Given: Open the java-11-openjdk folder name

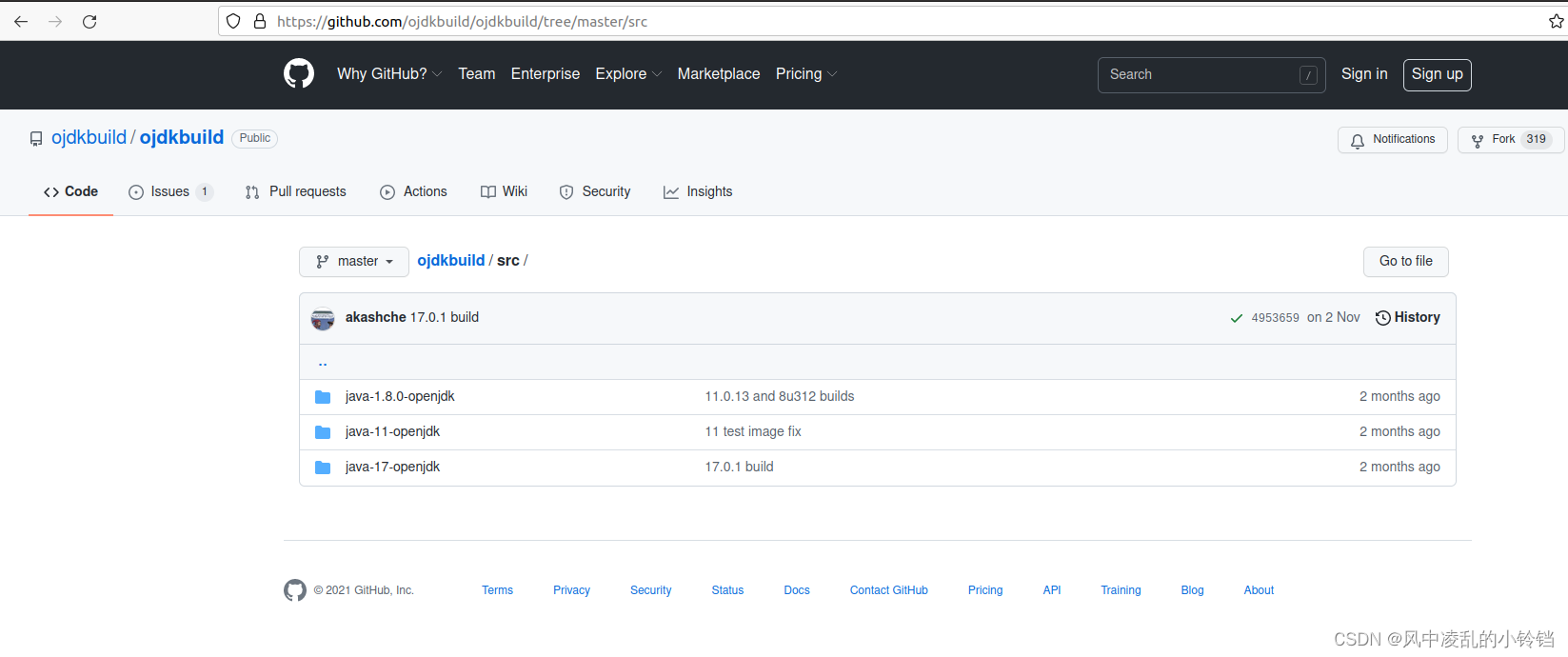Looking at the screenshot, I should [392, 431].
